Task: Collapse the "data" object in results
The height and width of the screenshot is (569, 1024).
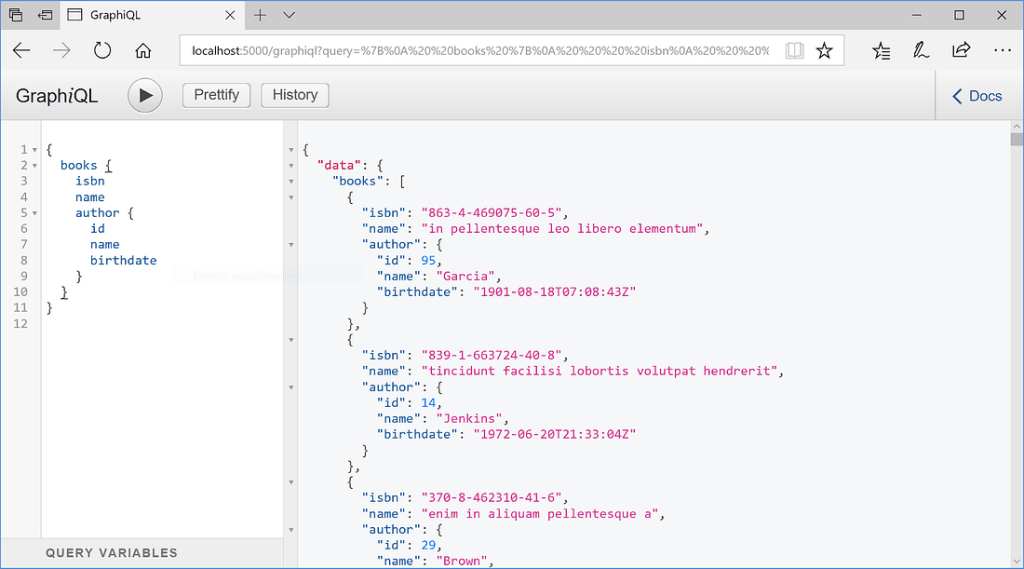Action: click(291, 166)
